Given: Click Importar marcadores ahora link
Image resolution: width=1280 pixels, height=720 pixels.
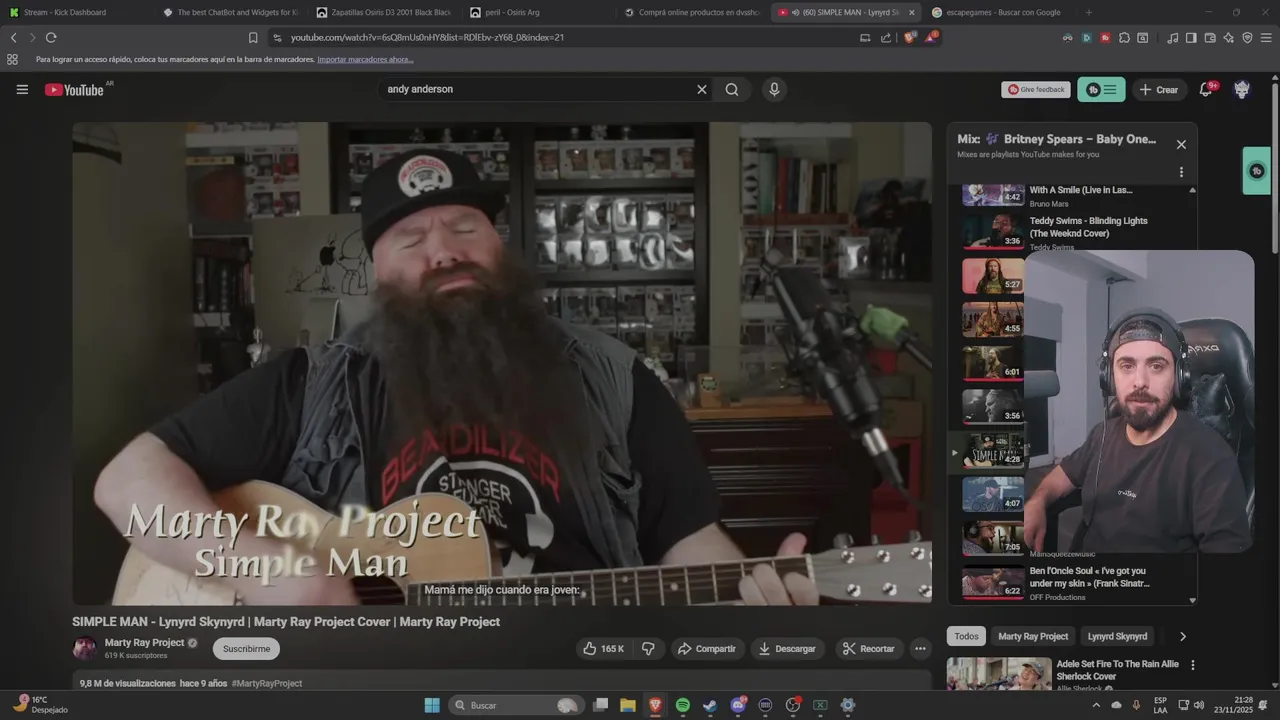Looking at the screenshot, I should point(365,59).
